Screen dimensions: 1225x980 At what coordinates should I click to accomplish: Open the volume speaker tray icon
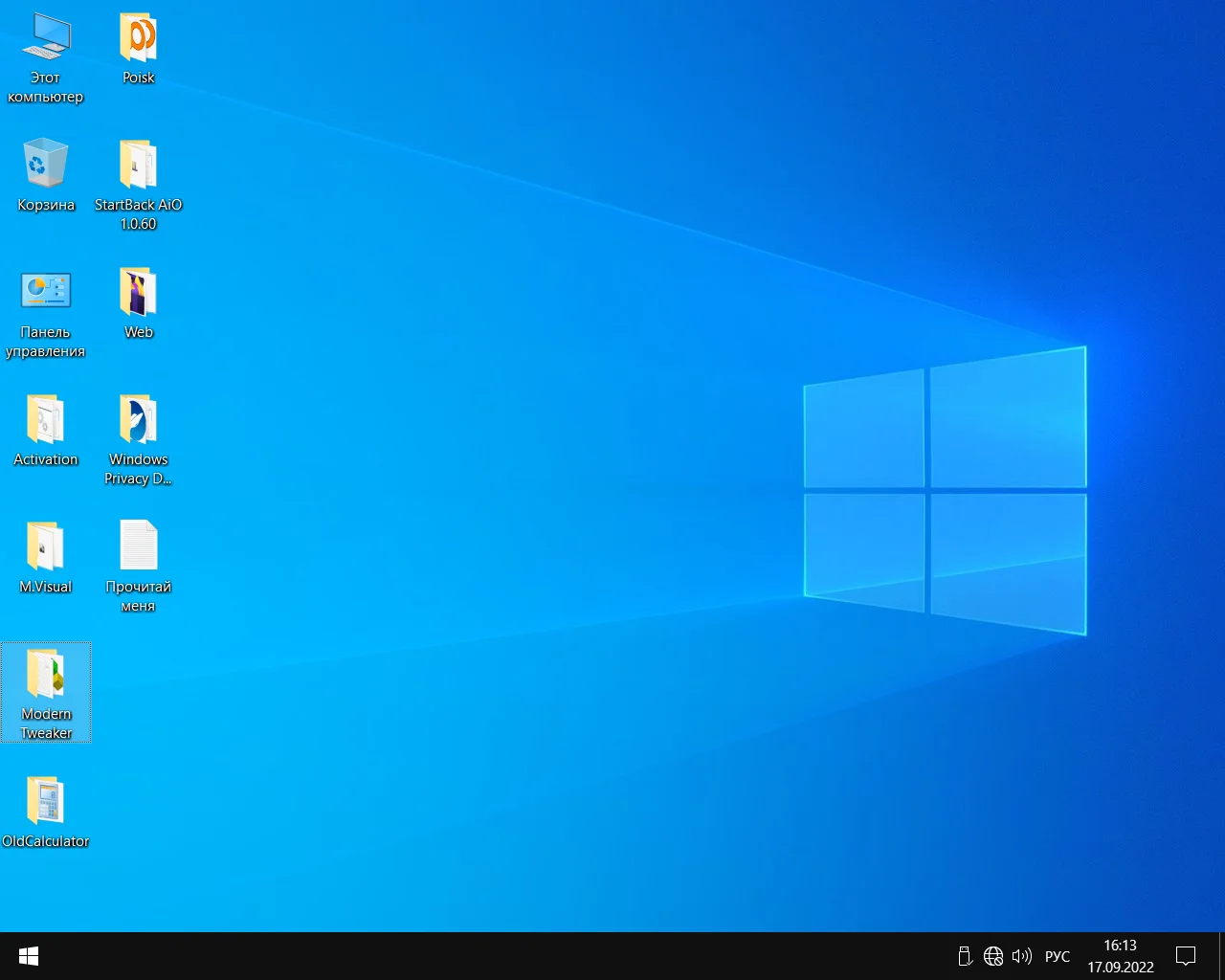[x=1021, y=956]
